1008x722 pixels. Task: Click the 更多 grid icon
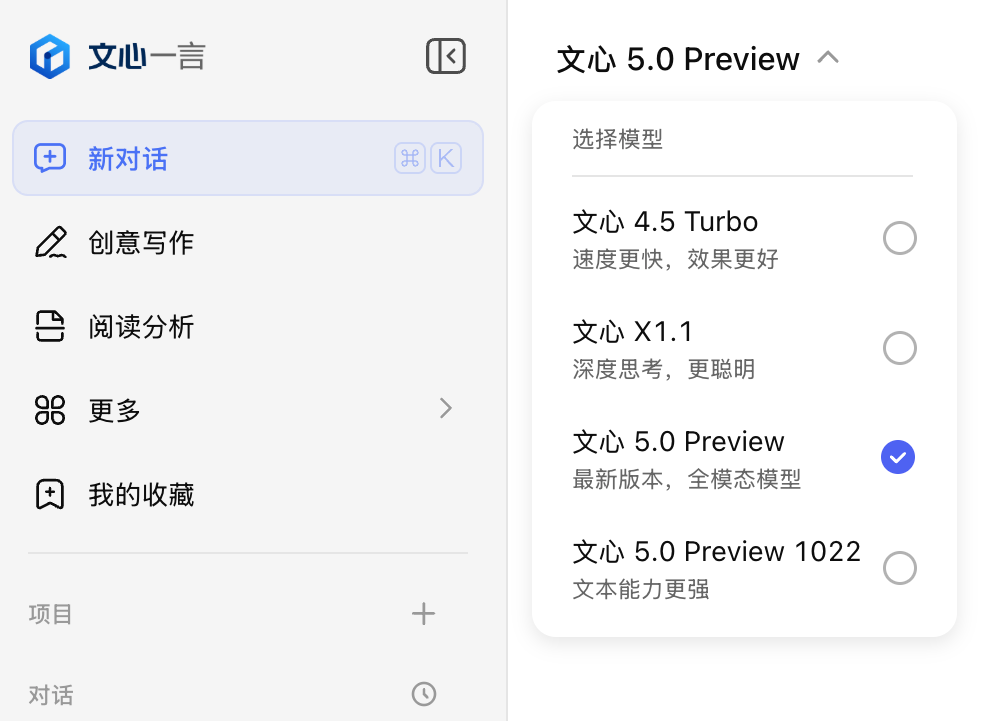(x=51, y=410)
